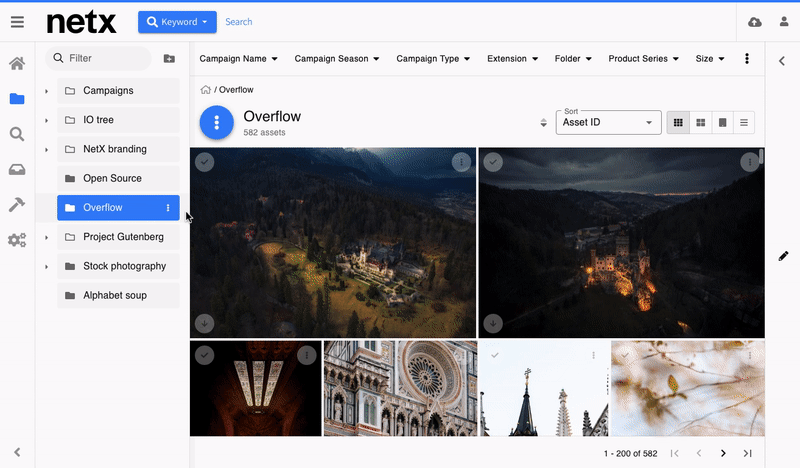This screenshot has height=468, width=800.
Task: Go to next page of assets
Action: (x=723, y=453)
